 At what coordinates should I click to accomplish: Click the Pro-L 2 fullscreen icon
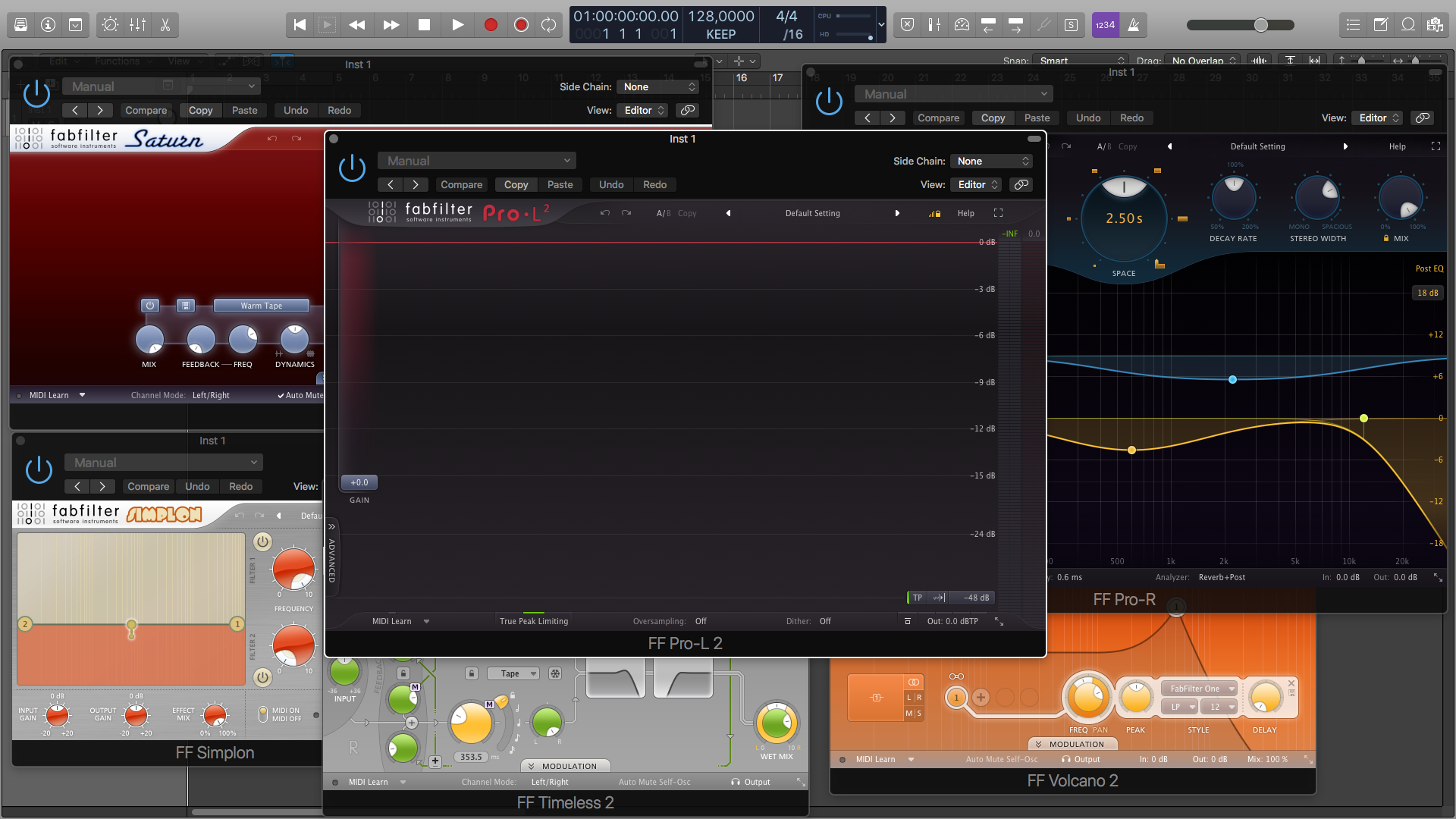coord(998,213)
